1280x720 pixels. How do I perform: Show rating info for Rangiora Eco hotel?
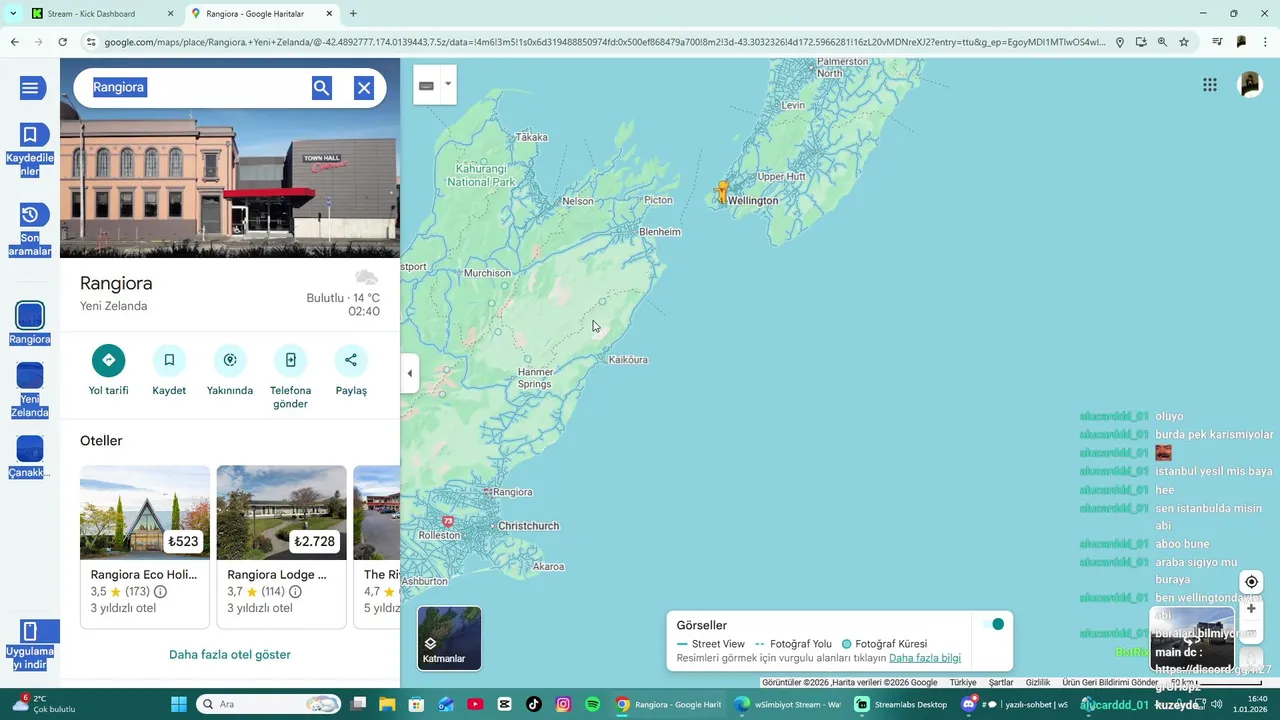point(160,592)
